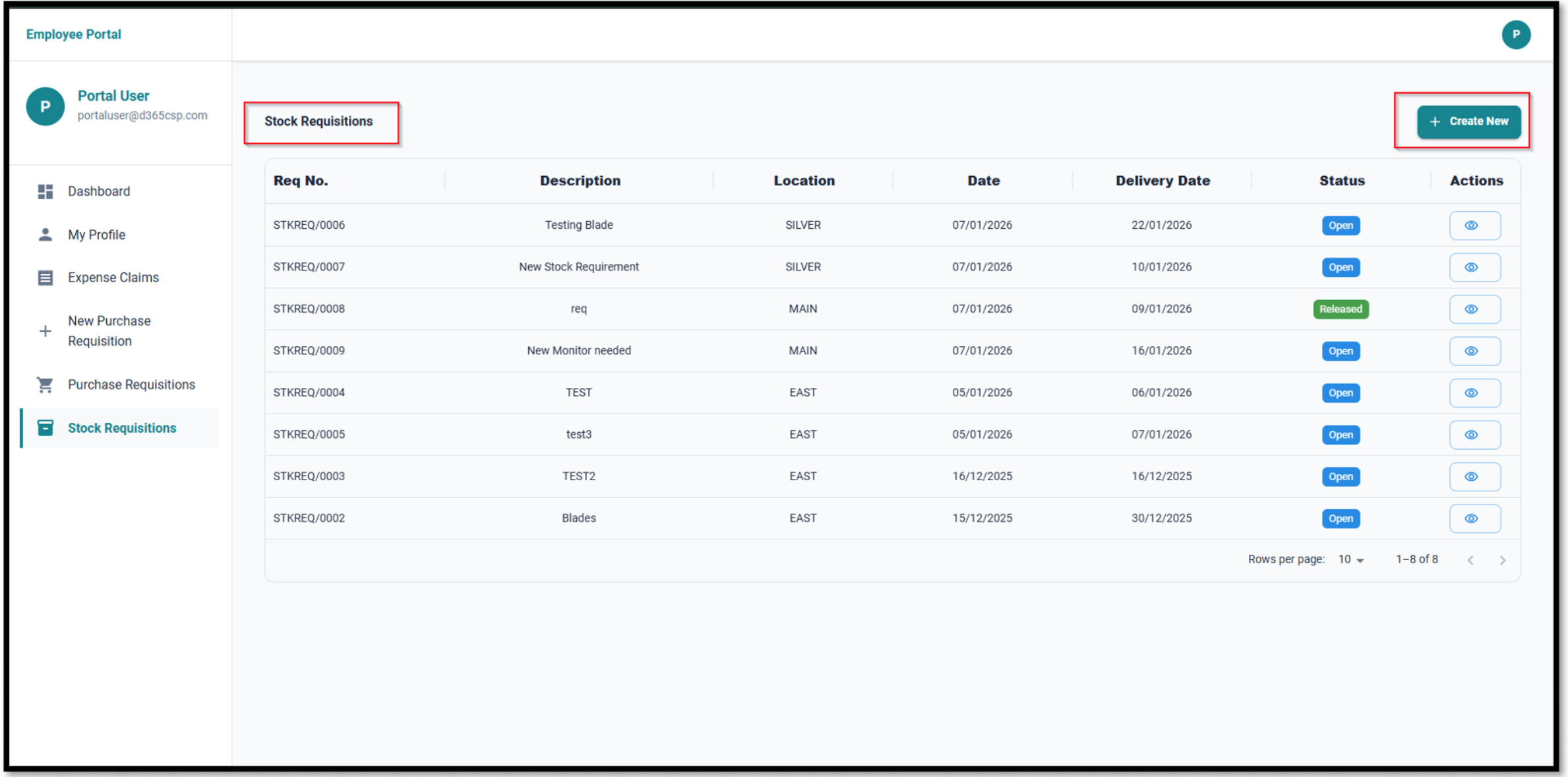Go to next page with right chevron

pyautogui.click(x=1502, y=560)
